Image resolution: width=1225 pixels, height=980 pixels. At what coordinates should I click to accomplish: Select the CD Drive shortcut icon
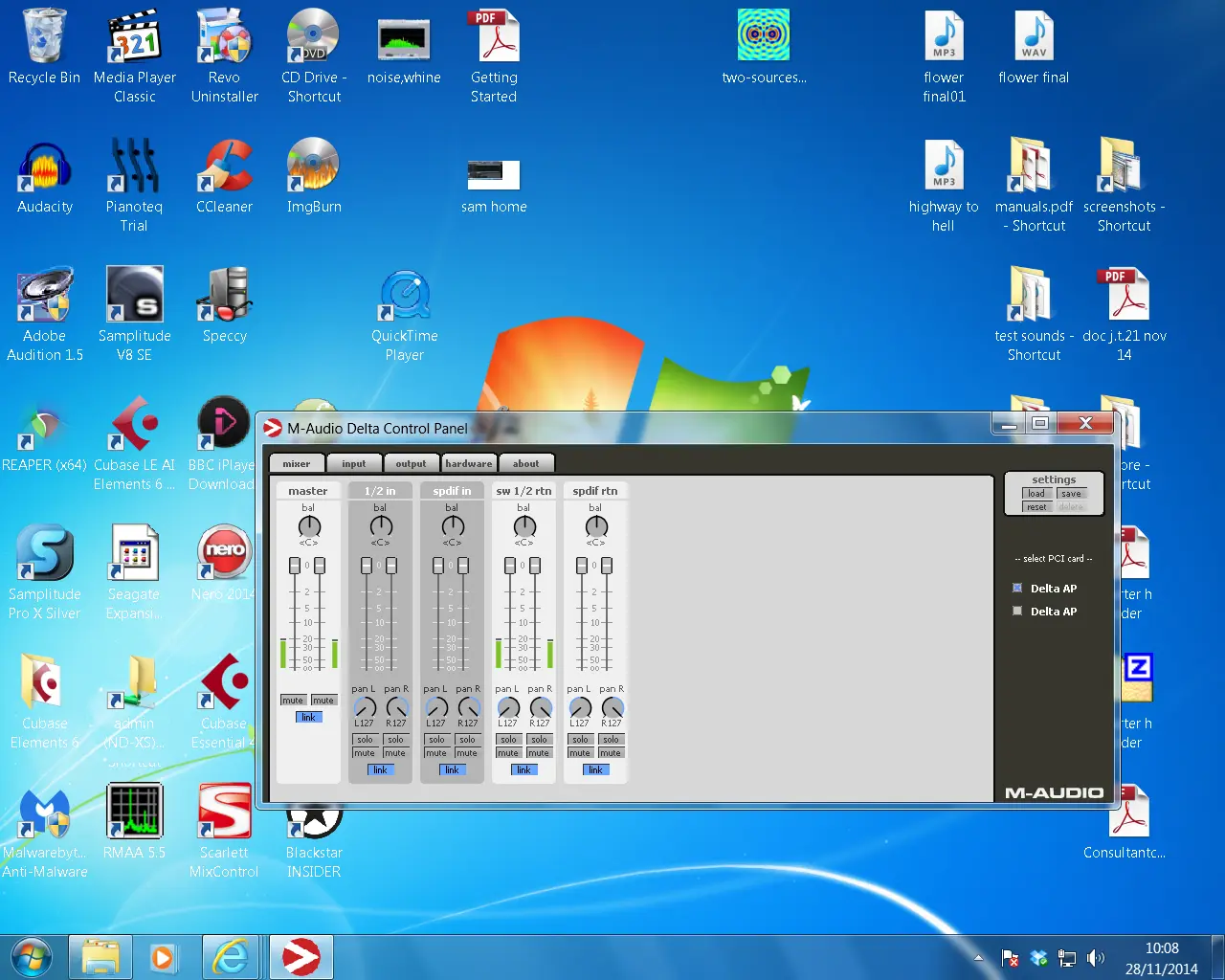314,56
